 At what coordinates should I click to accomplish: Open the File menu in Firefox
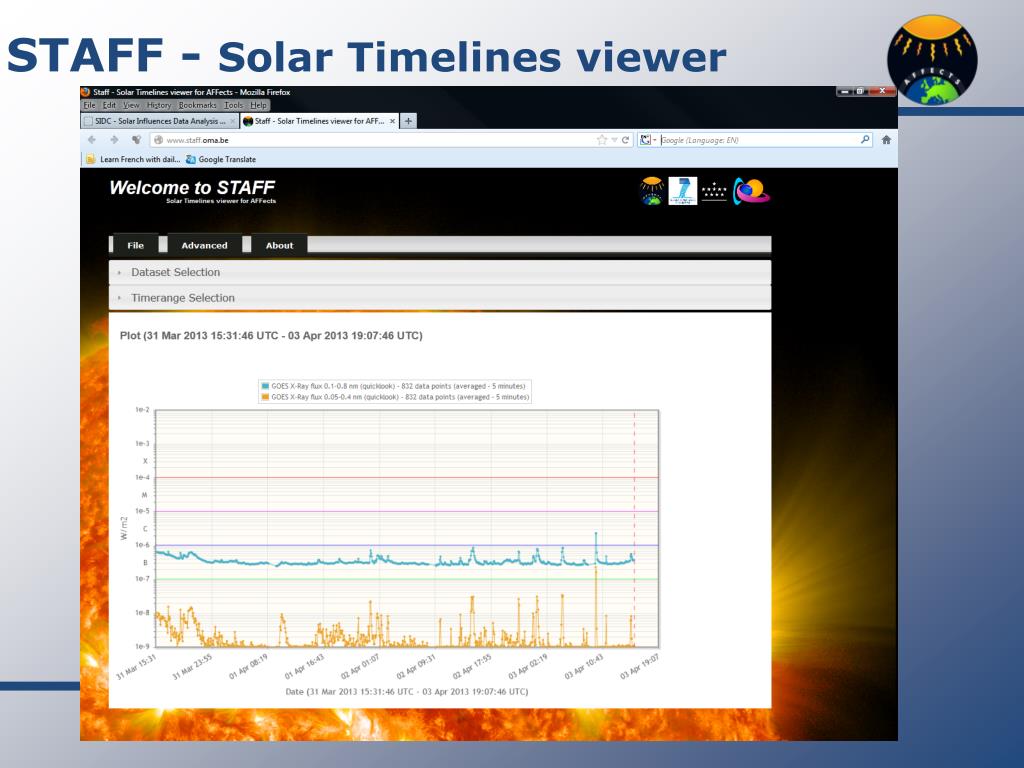coord(89,105)
